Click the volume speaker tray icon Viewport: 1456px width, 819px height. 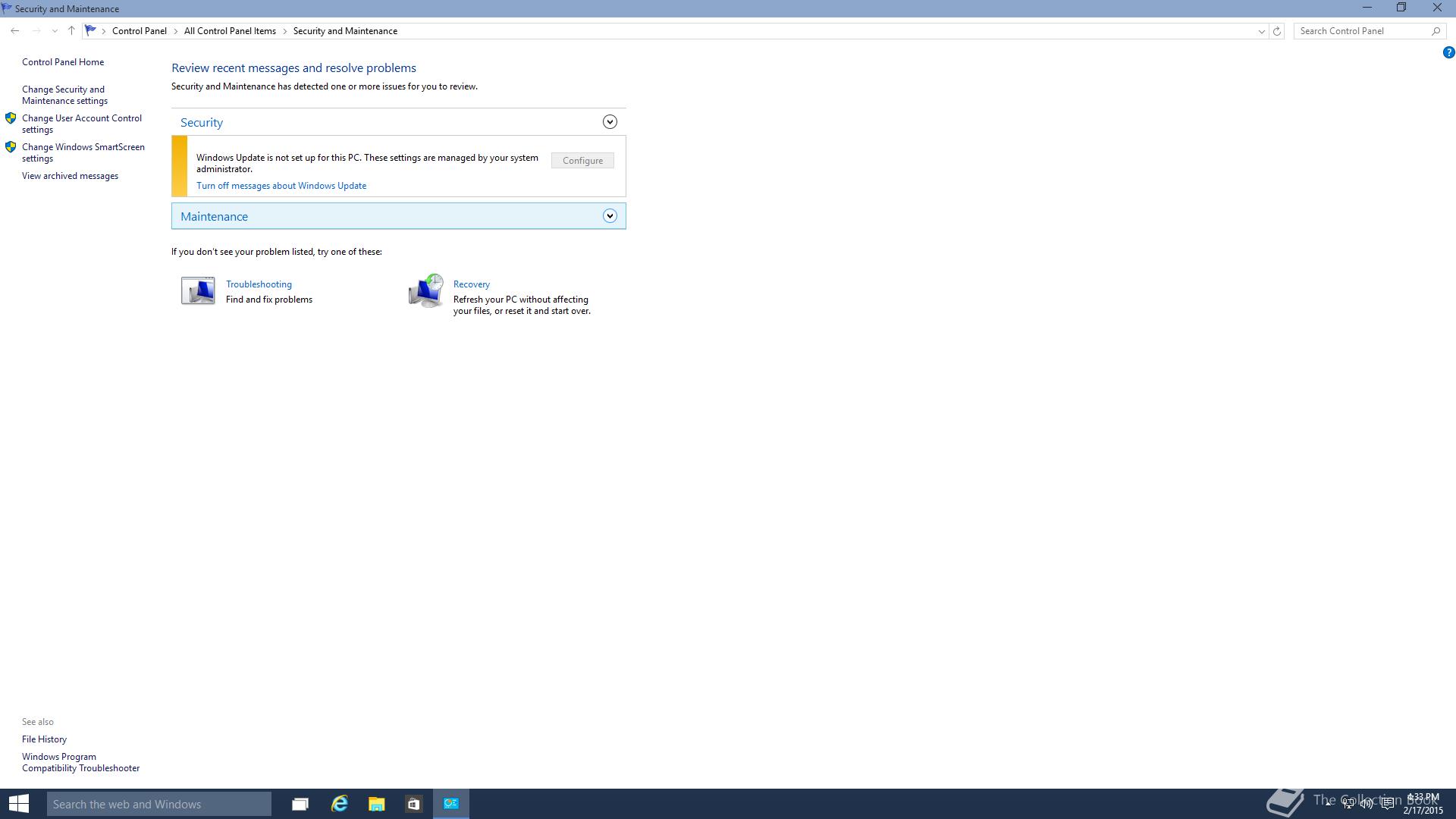pyautogui.click(x=1367, y=805)
